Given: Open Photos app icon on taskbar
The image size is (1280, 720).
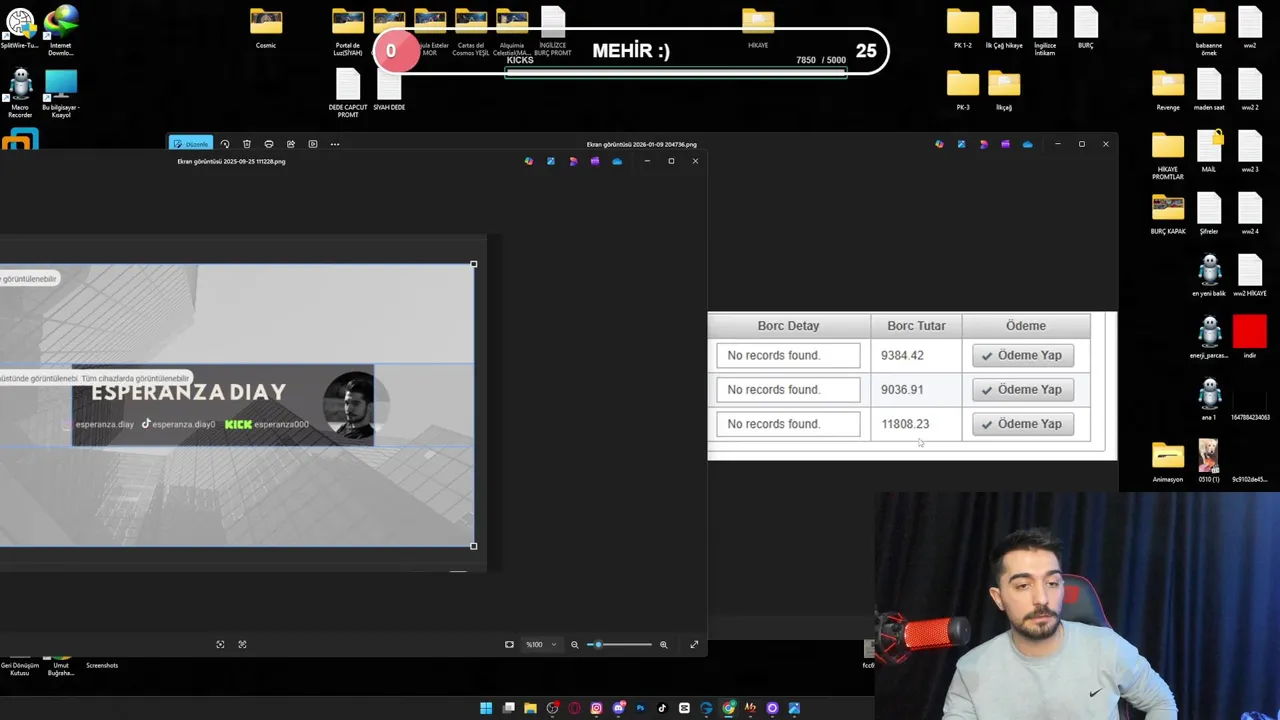Looking at the screenshot, I should pyautogui.click(x=794, y=708).
